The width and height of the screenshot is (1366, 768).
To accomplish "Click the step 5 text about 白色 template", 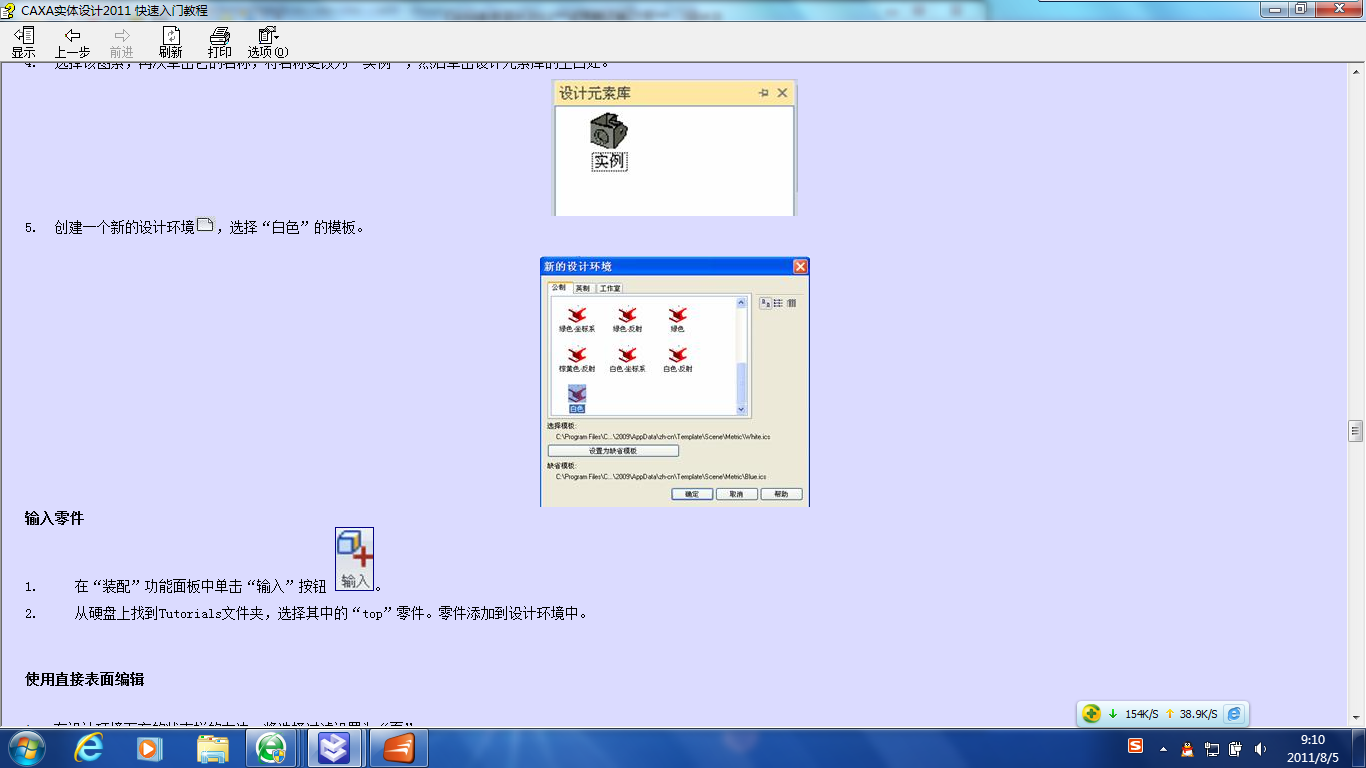I will tap(210, 227).
